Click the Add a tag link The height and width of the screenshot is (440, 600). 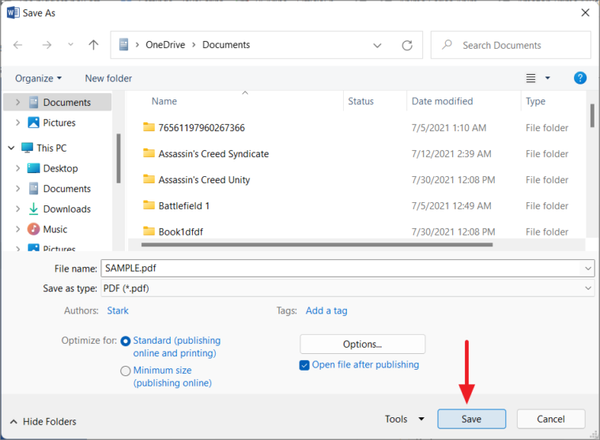coord(326,311)
